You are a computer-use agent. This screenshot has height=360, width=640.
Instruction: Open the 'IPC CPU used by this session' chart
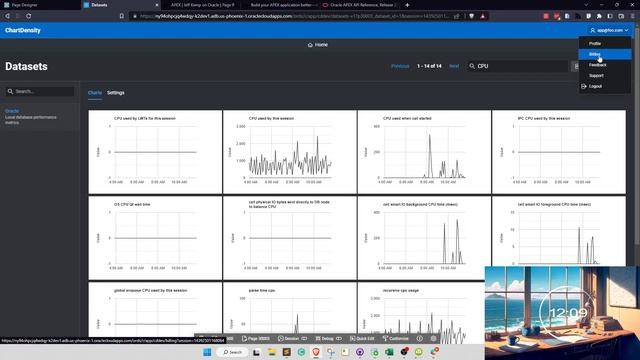pyautogui.click(x=559, y=152)
